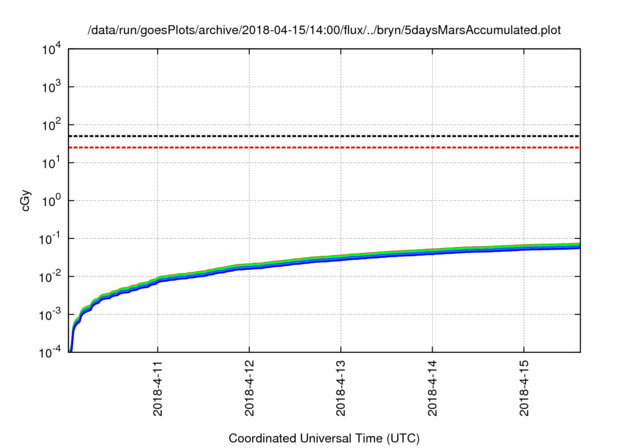
Task: Click the 10^0 y-axis tick label
Action: click(x=51, y=201)
